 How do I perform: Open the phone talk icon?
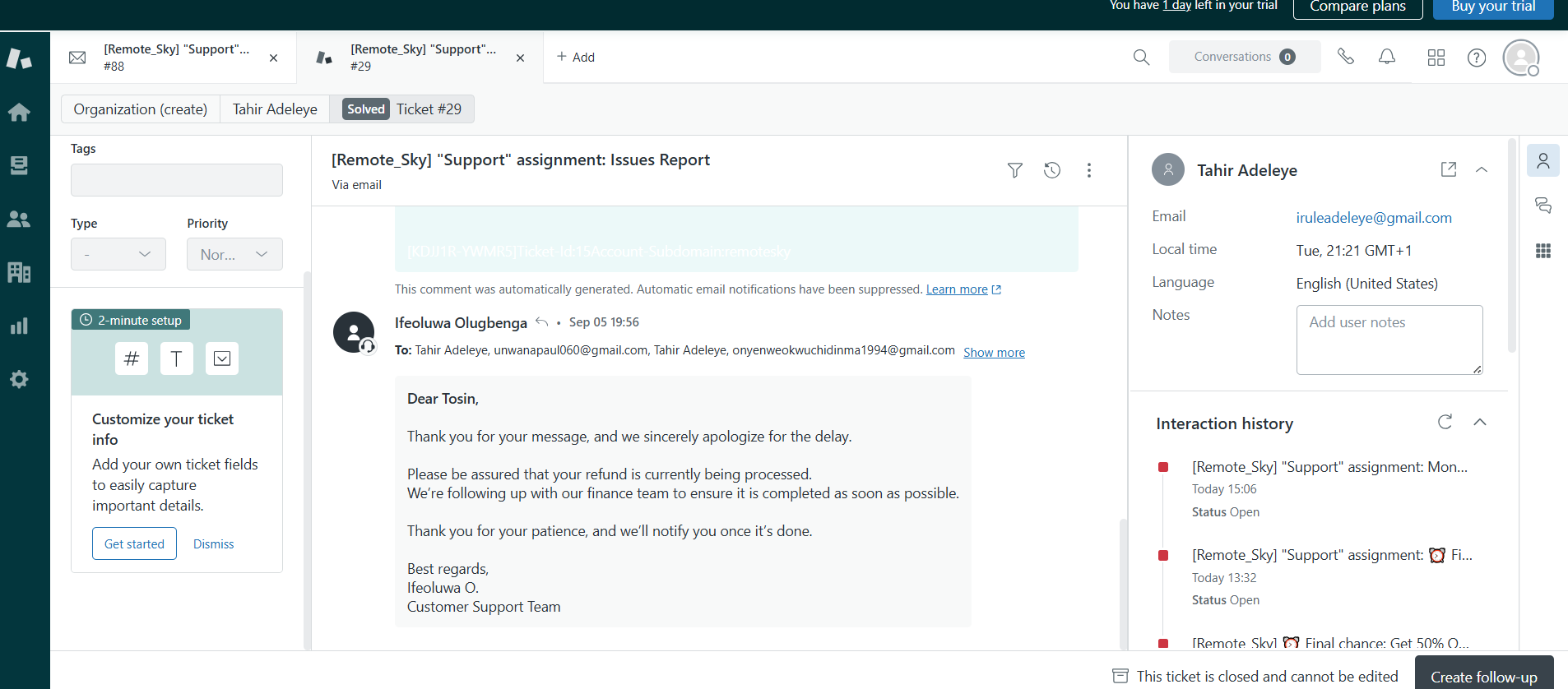pyautogui.click(x=1346, y=57)
